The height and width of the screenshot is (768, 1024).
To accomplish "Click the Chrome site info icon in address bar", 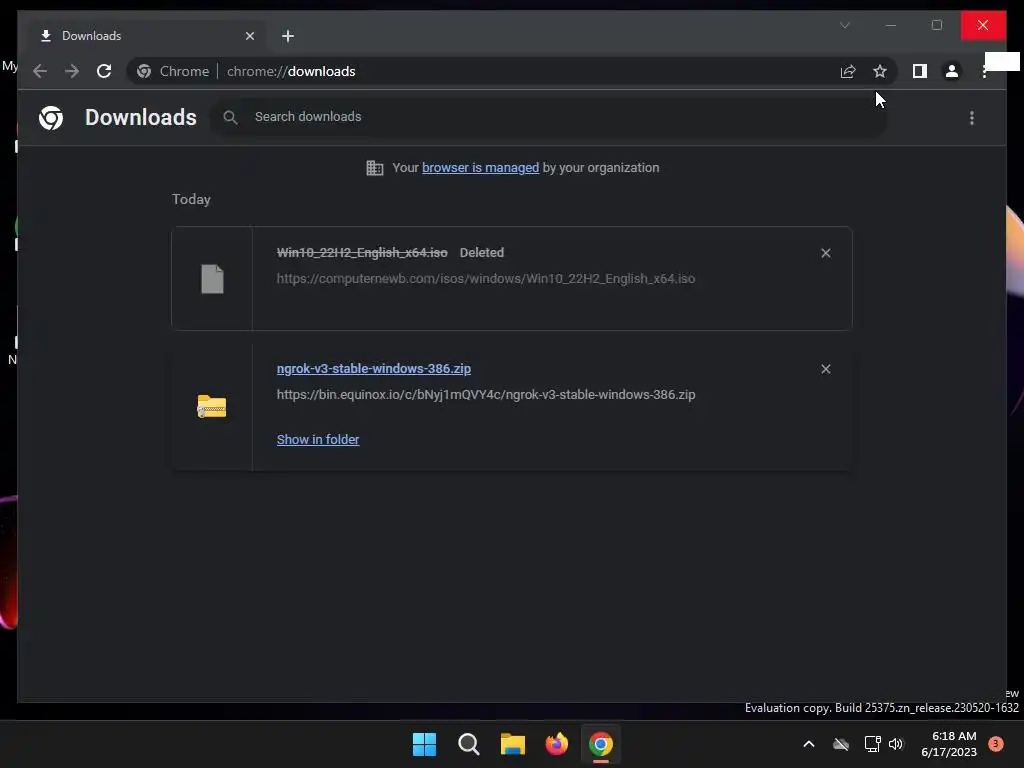I will (x=144, y=71).
